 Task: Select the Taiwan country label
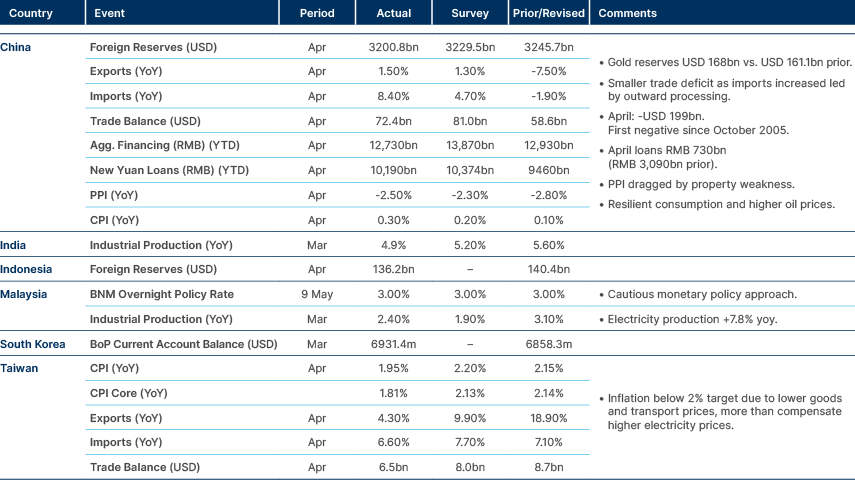pos(19,368)
